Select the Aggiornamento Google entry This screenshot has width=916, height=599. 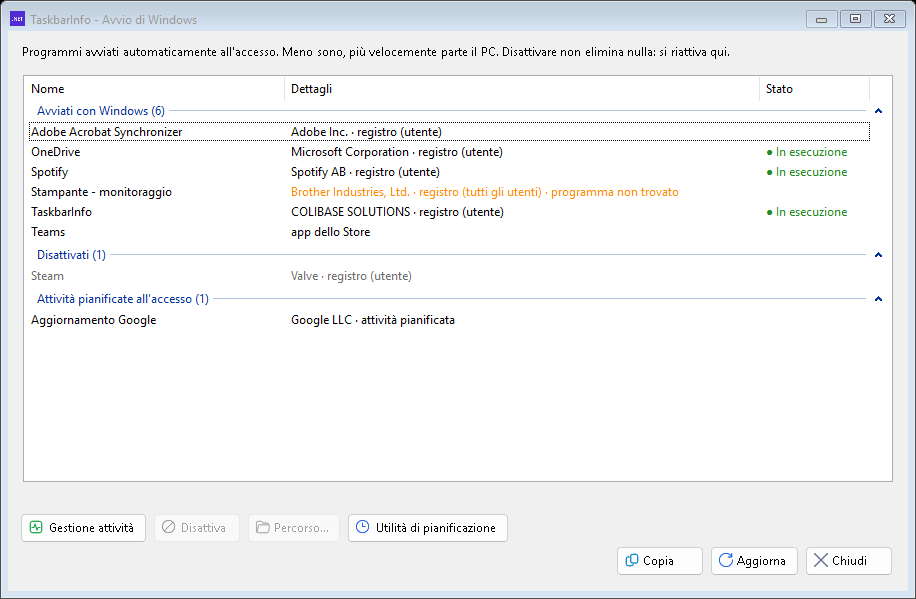[x=449, y=320]
